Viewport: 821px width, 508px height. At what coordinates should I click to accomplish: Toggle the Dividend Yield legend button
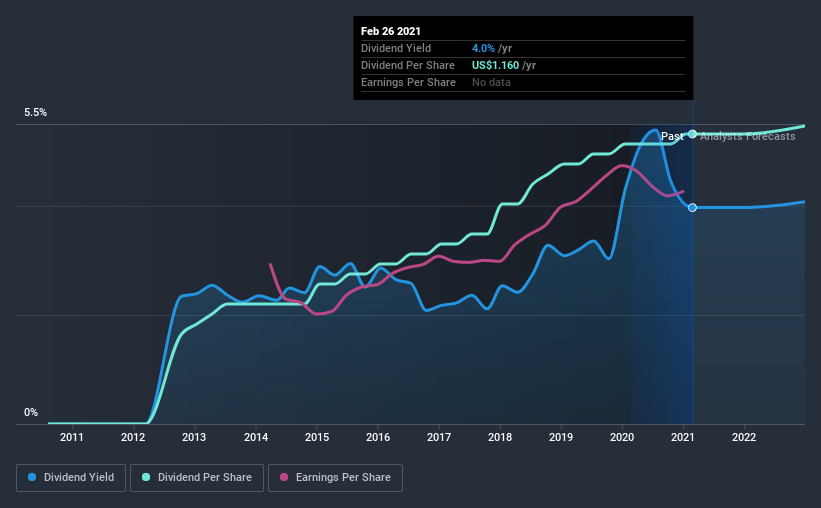[x=71, y=478]
